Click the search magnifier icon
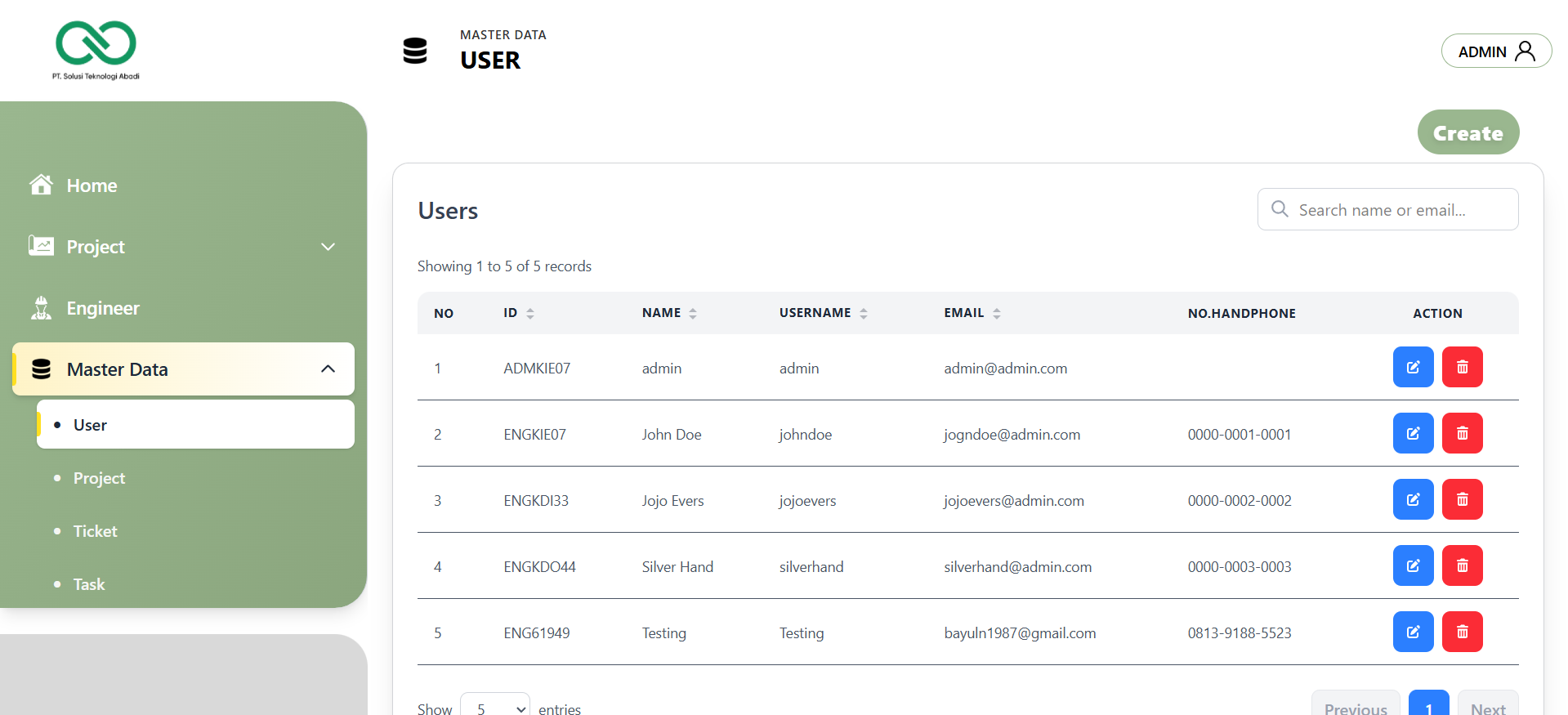This screenshot has height=715, width=1568. [x=1280, y=209]
